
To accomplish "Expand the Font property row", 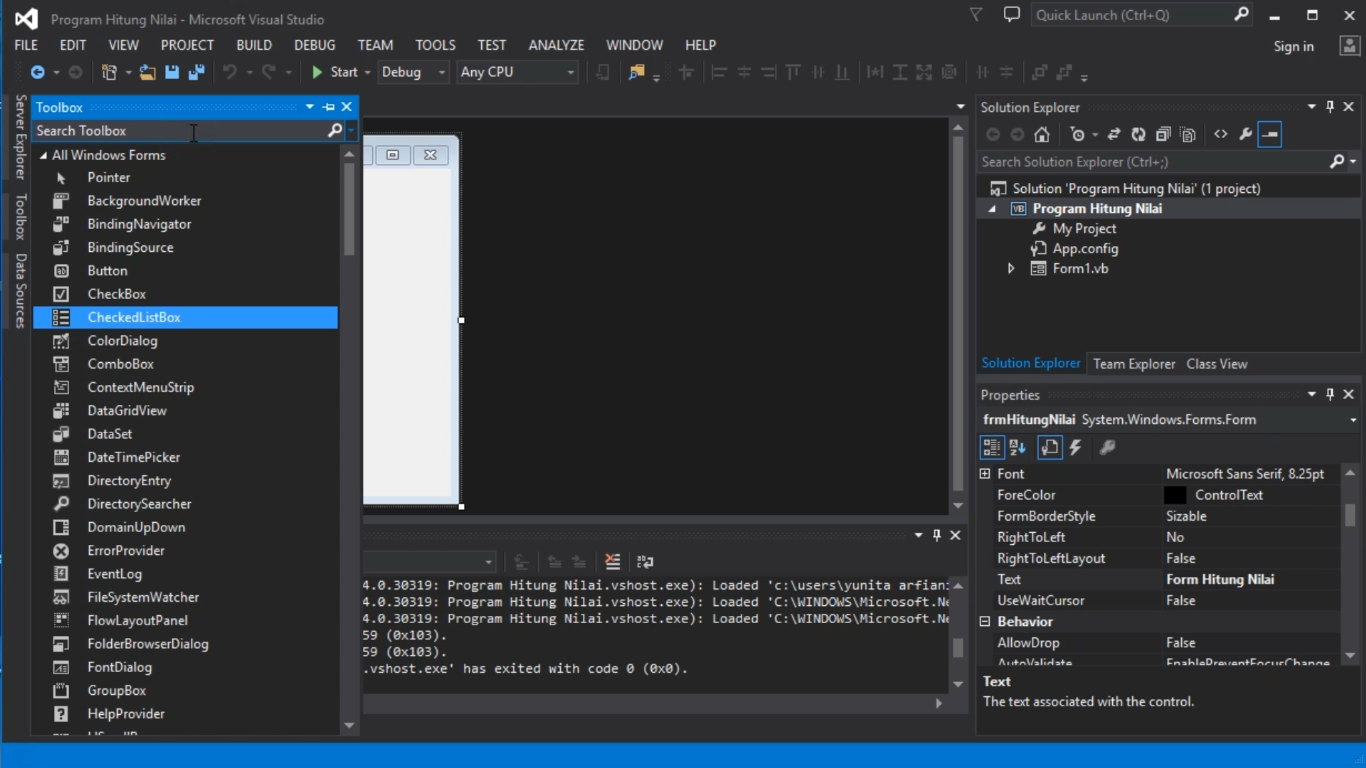I will pyautogui.click(x=985, y=474).
